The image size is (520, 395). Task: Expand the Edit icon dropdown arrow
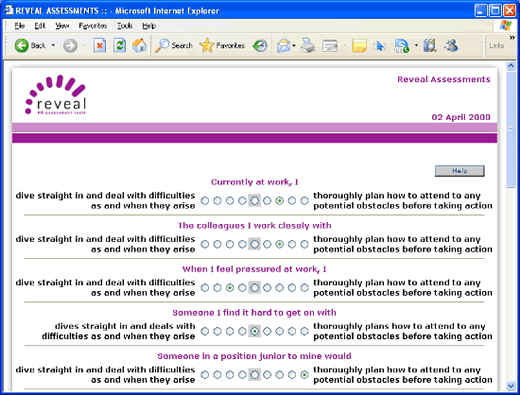pyautogui.click(x=345, y=45)
